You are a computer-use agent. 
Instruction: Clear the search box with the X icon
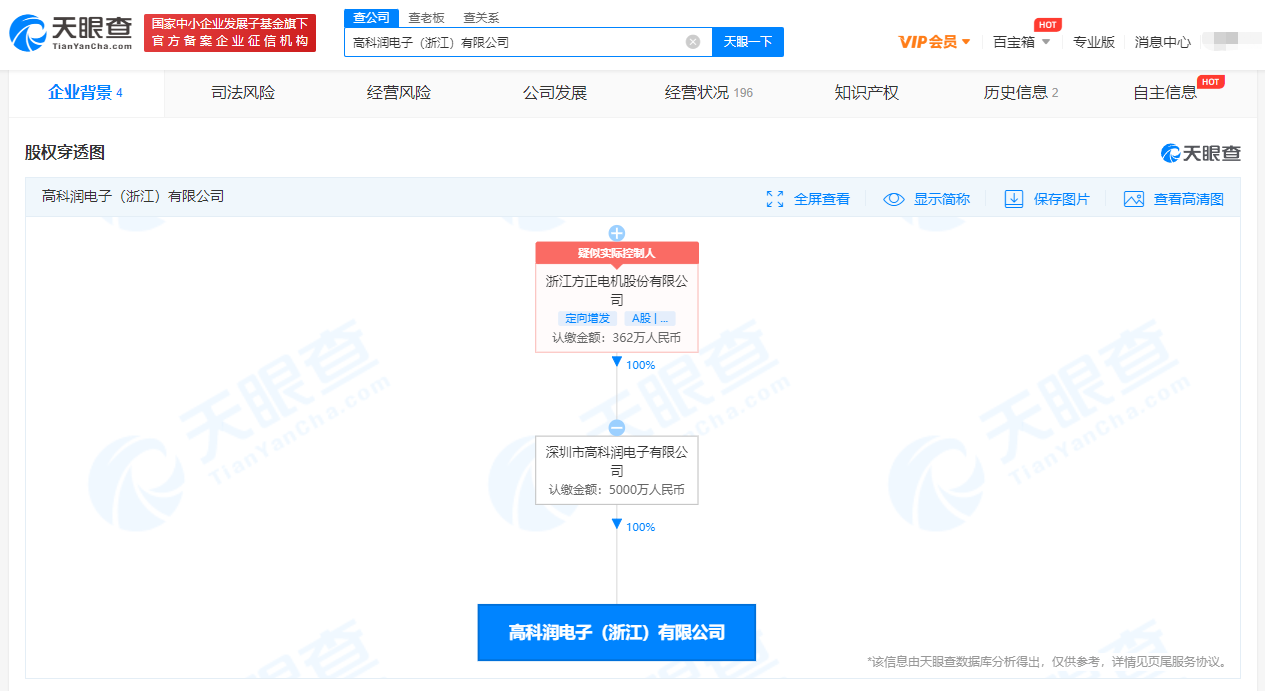tap(692, 42)
